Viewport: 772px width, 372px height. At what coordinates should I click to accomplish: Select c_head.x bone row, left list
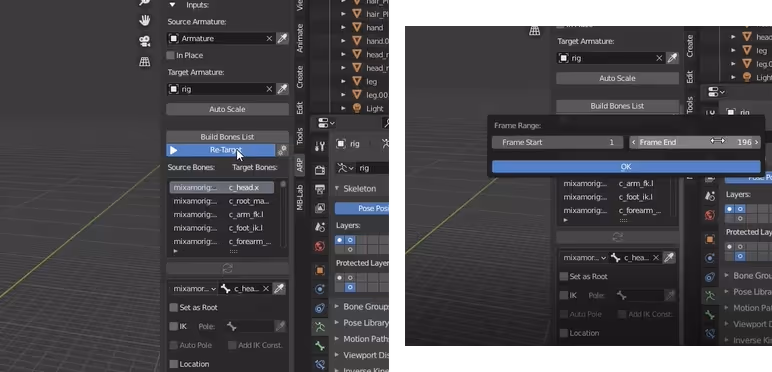(x=222, y=187)
